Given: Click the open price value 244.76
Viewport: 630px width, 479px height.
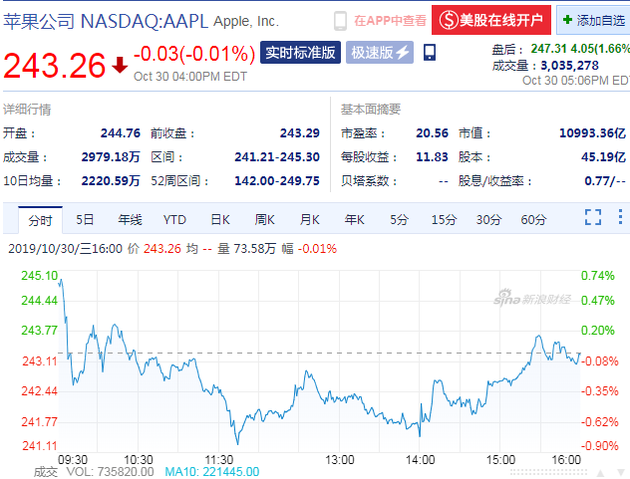Looking at the screenshot, I should click(x=120, y=133).
